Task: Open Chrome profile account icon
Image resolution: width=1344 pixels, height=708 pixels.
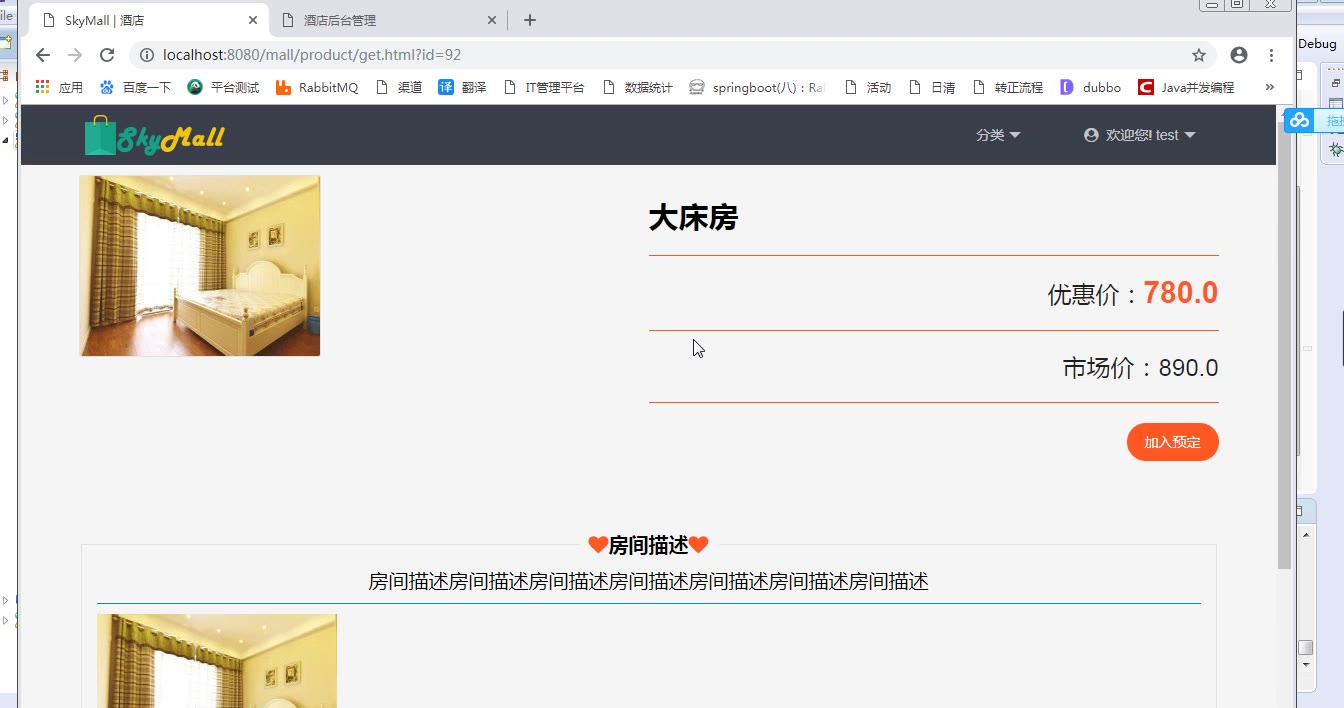Action: pyautogui.click(x=1239, y=55)
